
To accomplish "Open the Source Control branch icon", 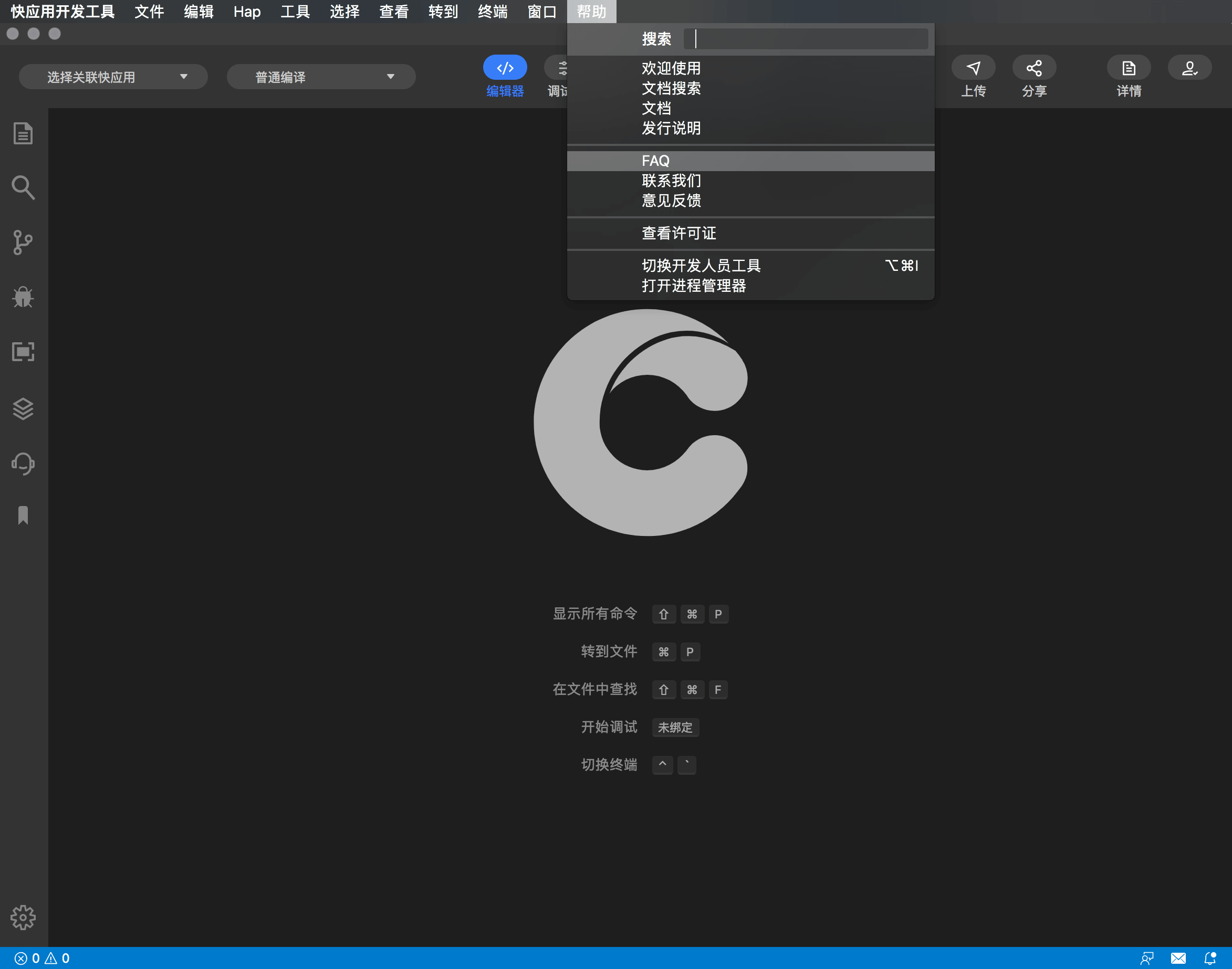I will 23,243.
